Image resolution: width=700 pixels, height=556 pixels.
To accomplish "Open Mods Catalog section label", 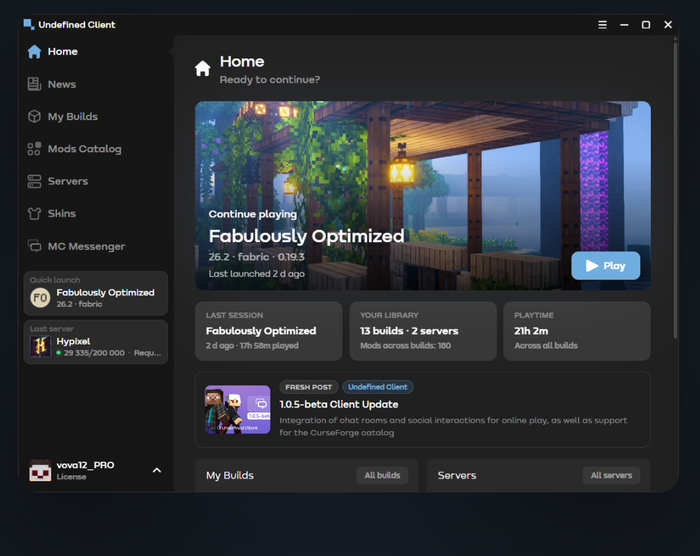I will pyautogui.click(x=84, y=149).
